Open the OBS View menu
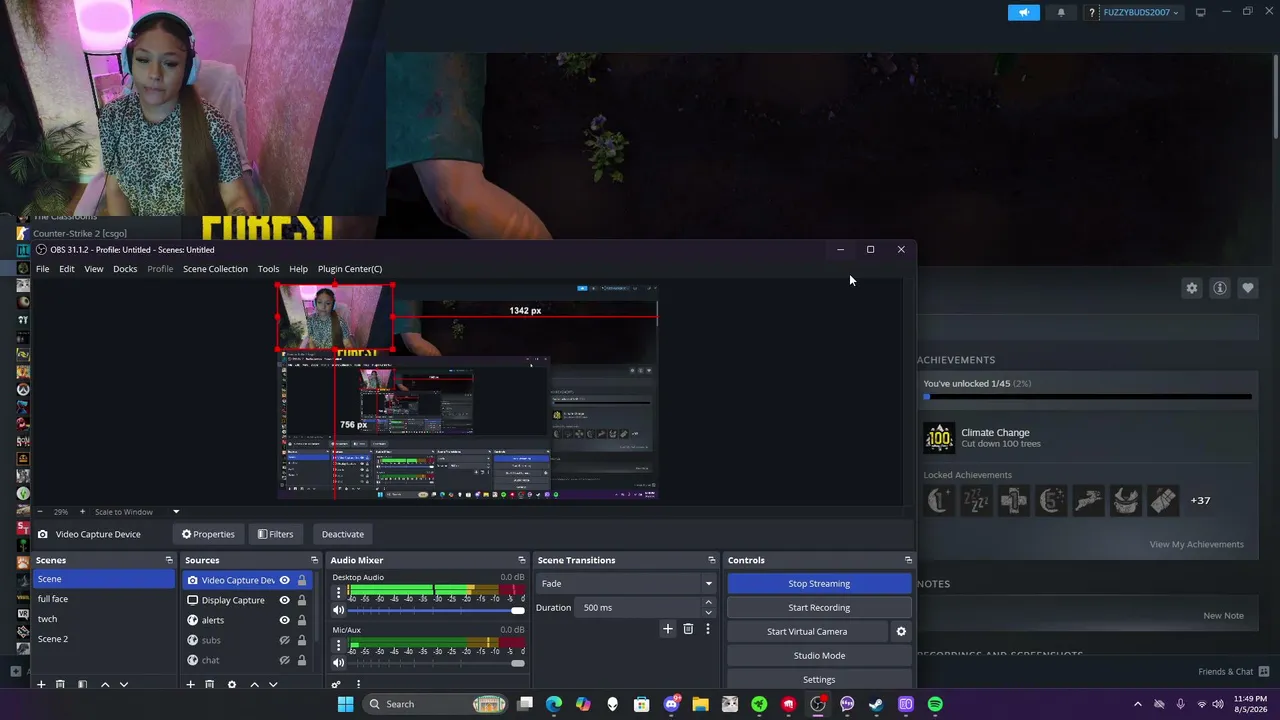The width and height of the screenshot is (1280, 720). [94, 269]
